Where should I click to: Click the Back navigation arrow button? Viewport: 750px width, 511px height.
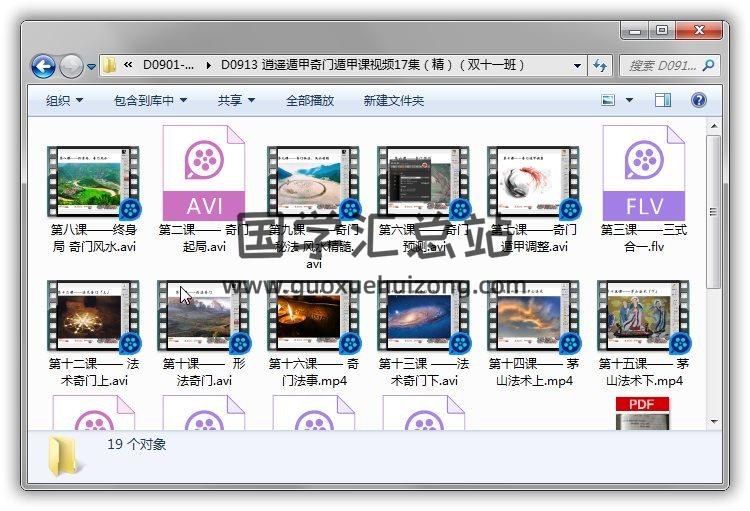43,66
